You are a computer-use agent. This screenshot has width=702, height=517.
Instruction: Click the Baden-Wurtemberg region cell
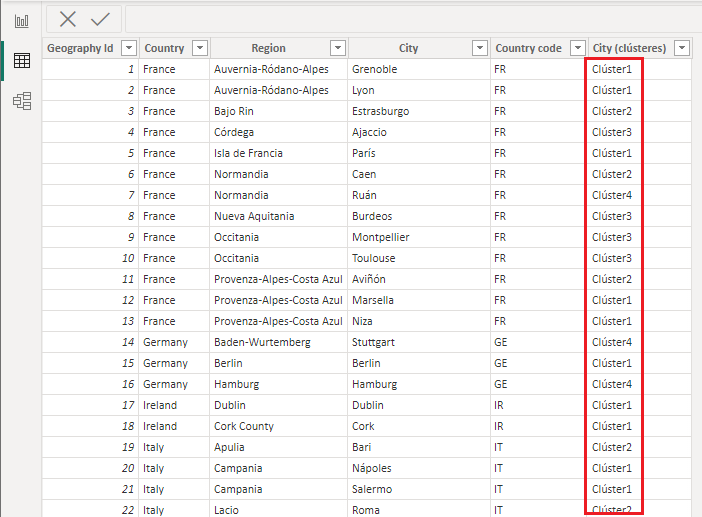point(262,342)
